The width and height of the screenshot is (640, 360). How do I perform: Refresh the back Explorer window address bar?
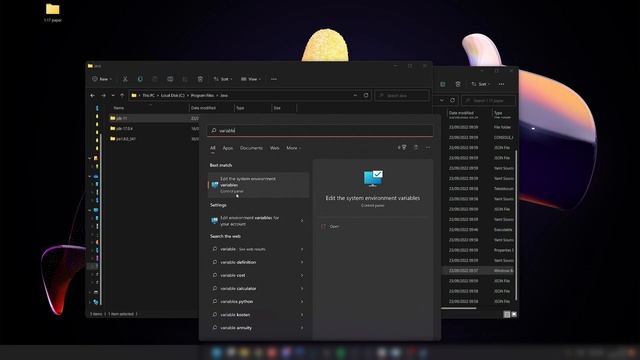pyautogui.click(x=452, y=100)
